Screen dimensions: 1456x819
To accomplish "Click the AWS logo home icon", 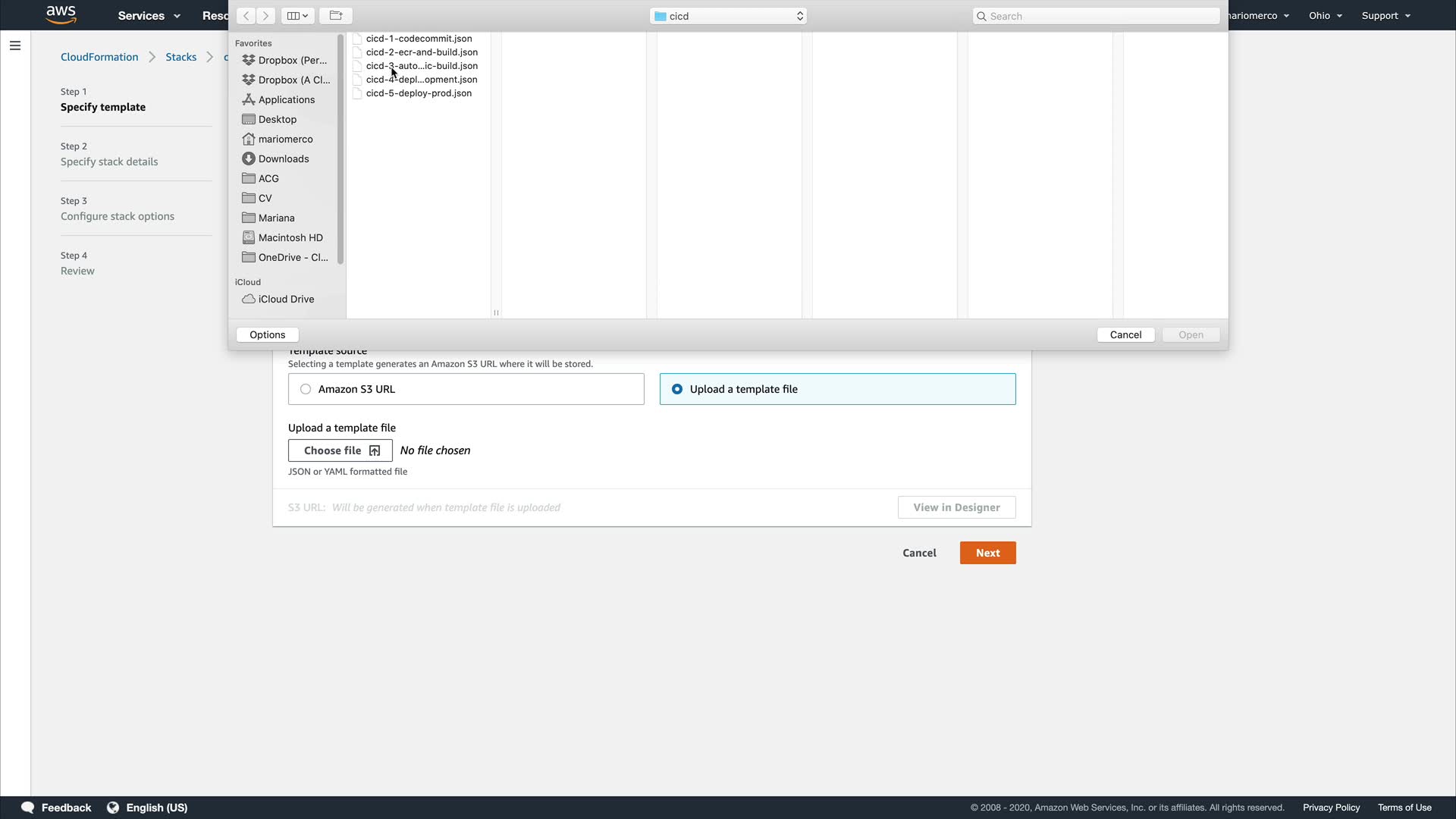I will click(61, 14).
